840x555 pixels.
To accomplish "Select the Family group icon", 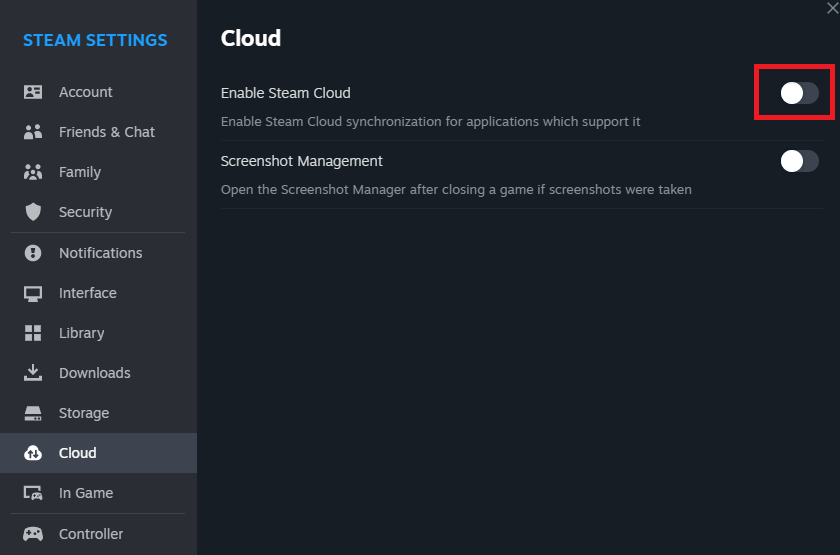I will click(x=33, y=172).
